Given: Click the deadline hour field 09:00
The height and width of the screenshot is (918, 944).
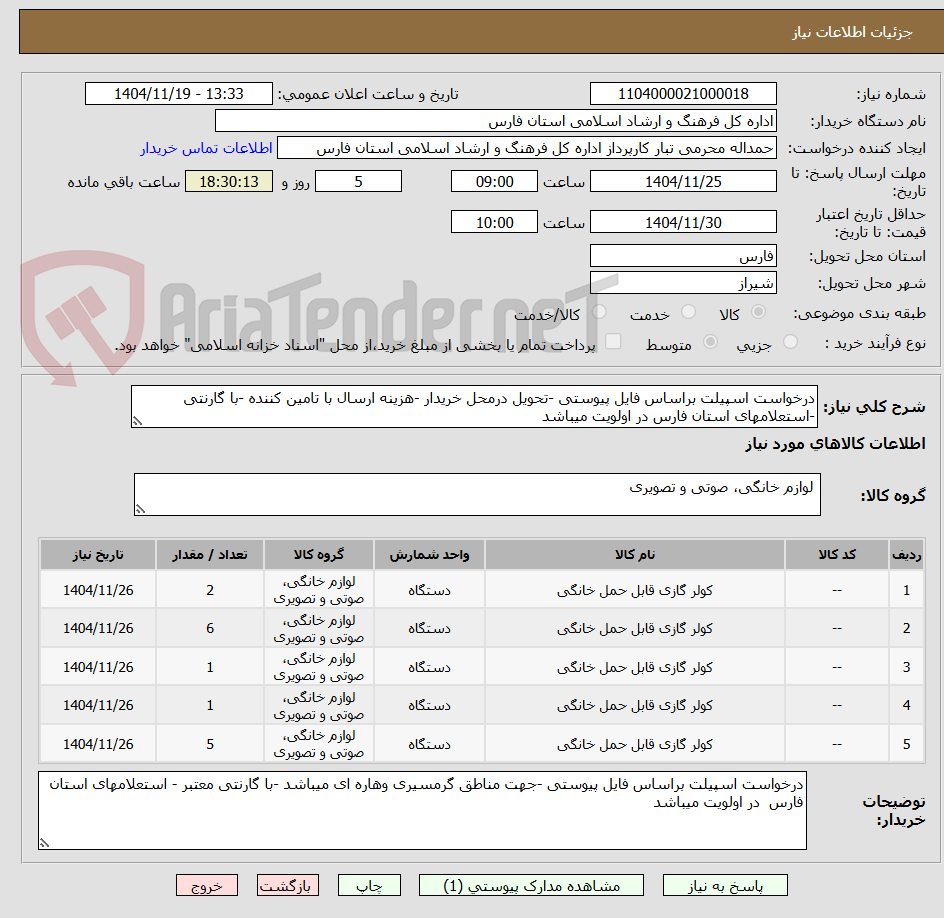Looking at the screenshot, I should [494, 181].
